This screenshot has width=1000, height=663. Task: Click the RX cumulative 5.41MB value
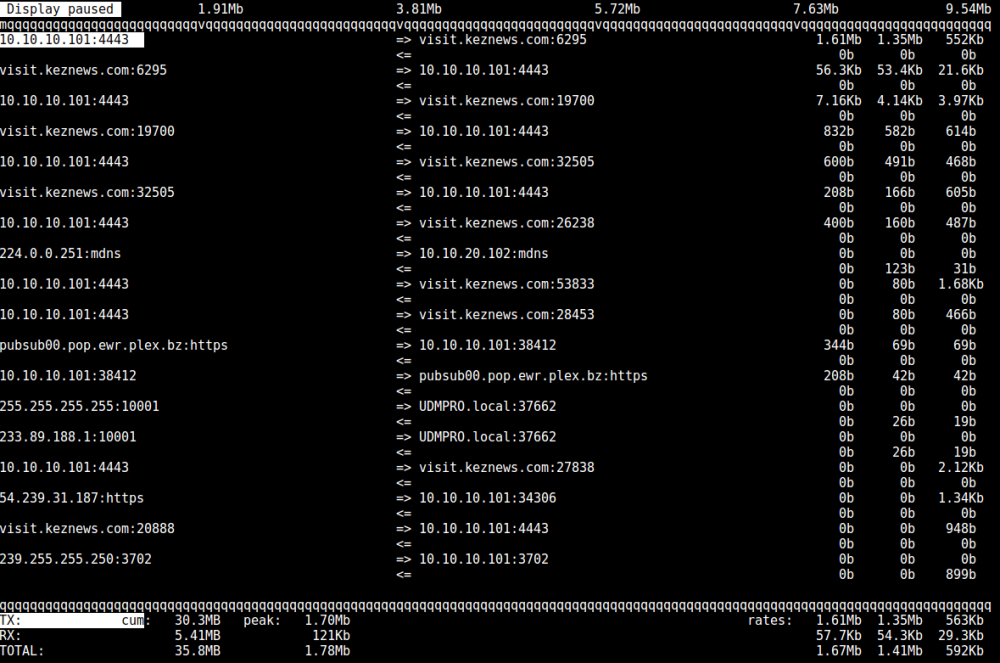click(198, 636)
